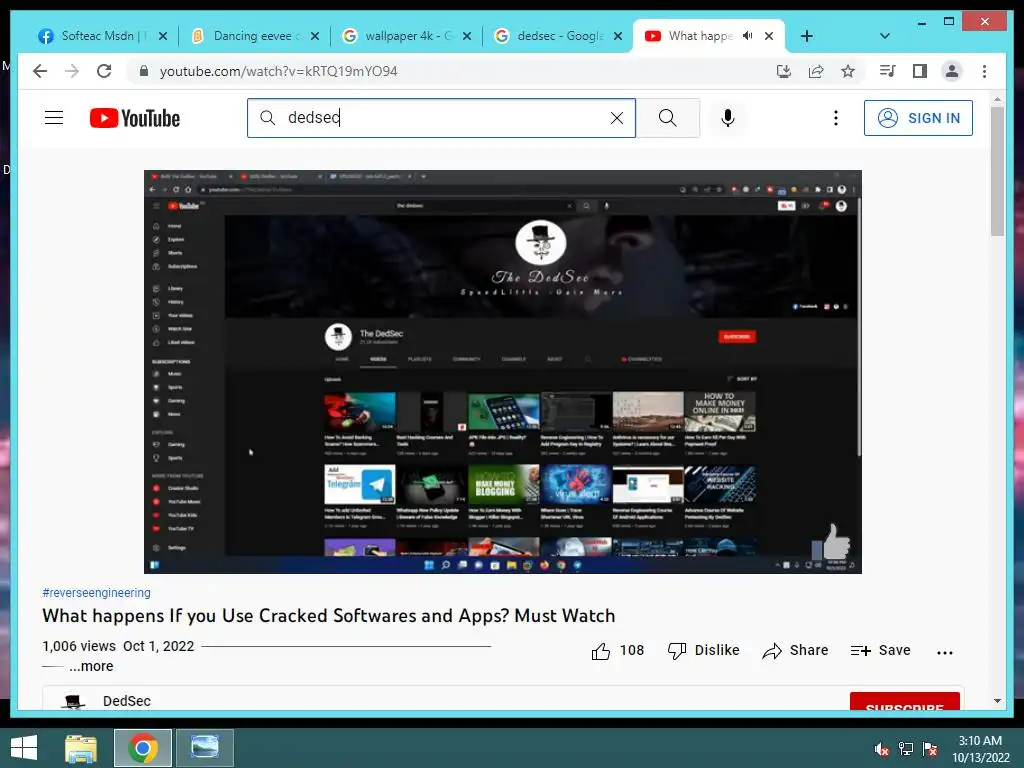Expand the description with ...more

point(91,666)
